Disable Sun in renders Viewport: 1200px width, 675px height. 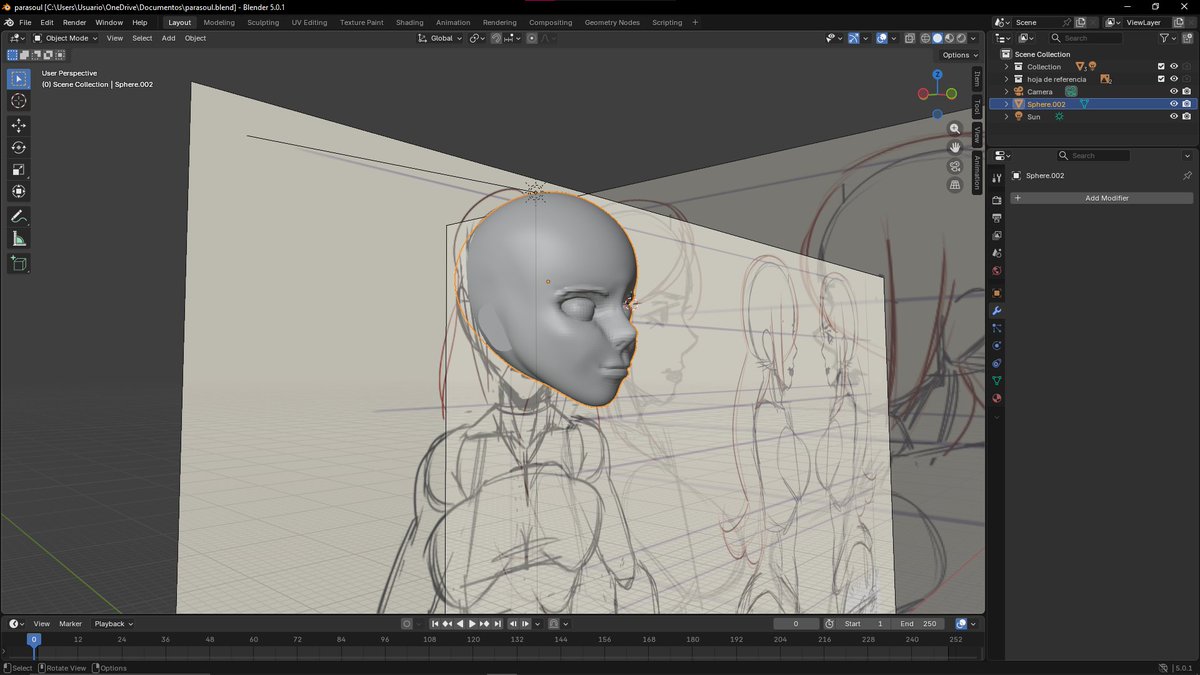click(1186, 116)
